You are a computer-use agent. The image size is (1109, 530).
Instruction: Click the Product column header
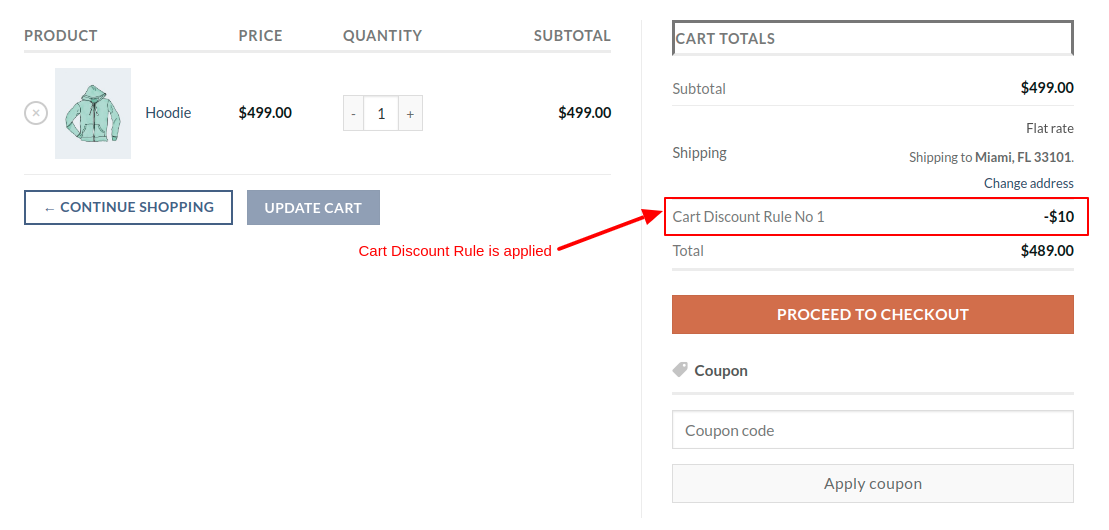61,36
